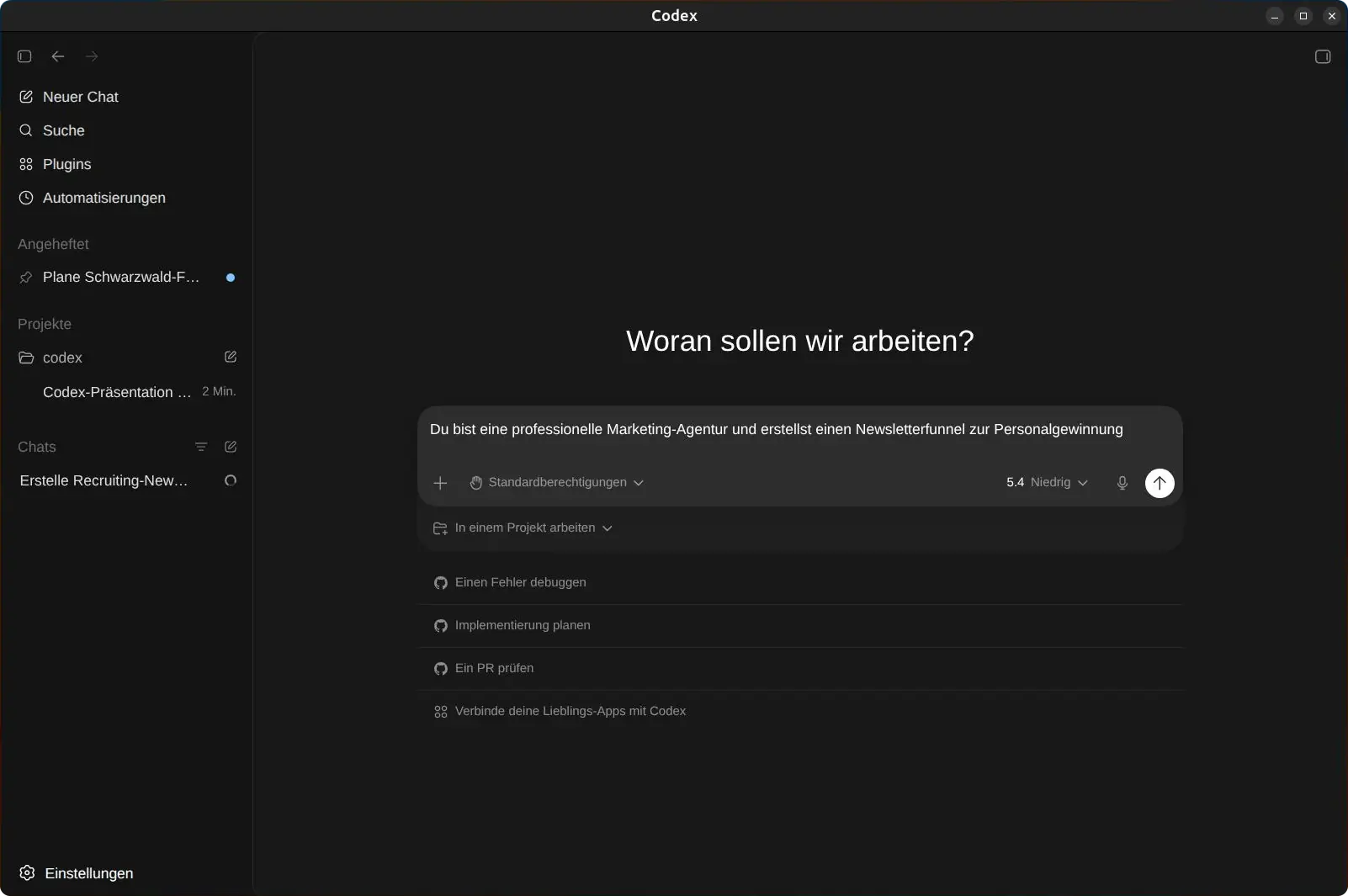Viewport: 1348px width, 896px height.
Task: Click the Neuer Chat pencil icon
Action: coord(26,97)
